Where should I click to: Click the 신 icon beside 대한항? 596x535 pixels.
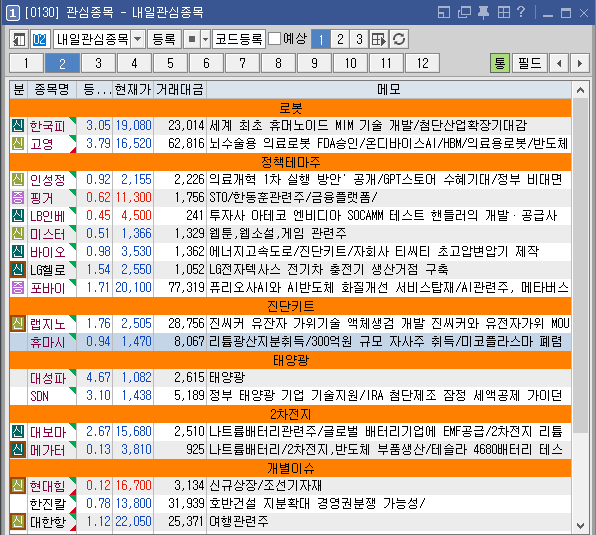(x=18, y=521)
